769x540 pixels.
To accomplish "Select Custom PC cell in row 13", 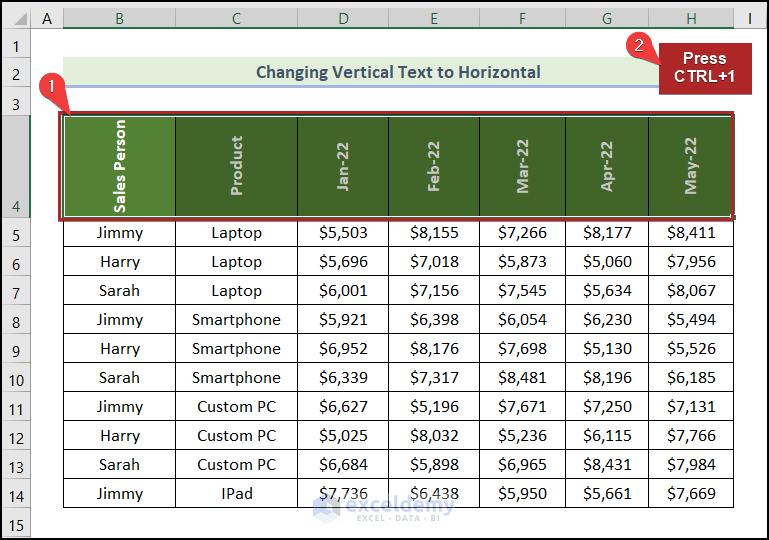I will coord(236,464).
